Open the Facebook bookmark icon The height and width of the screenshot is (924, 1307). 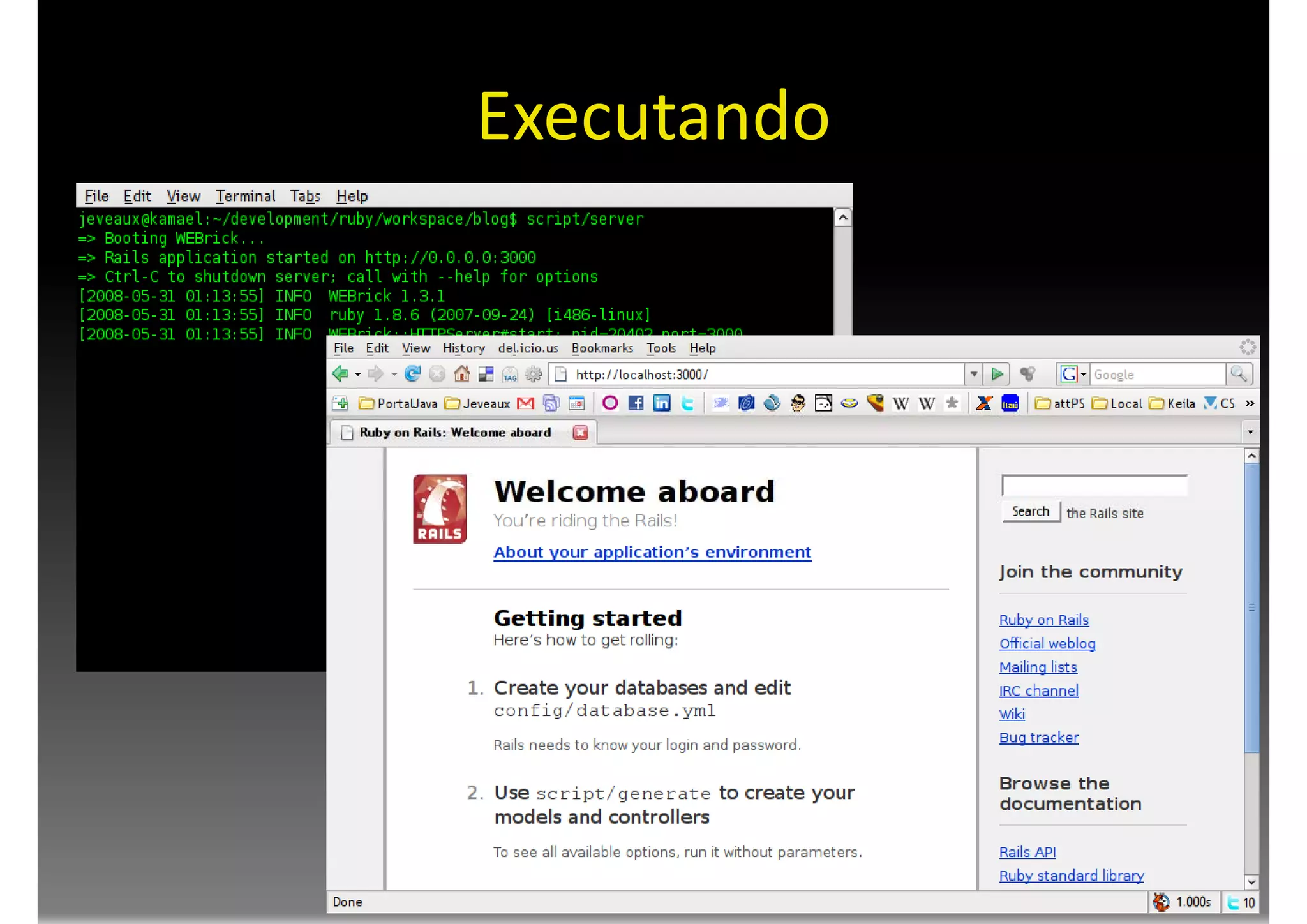click(636, 403)
